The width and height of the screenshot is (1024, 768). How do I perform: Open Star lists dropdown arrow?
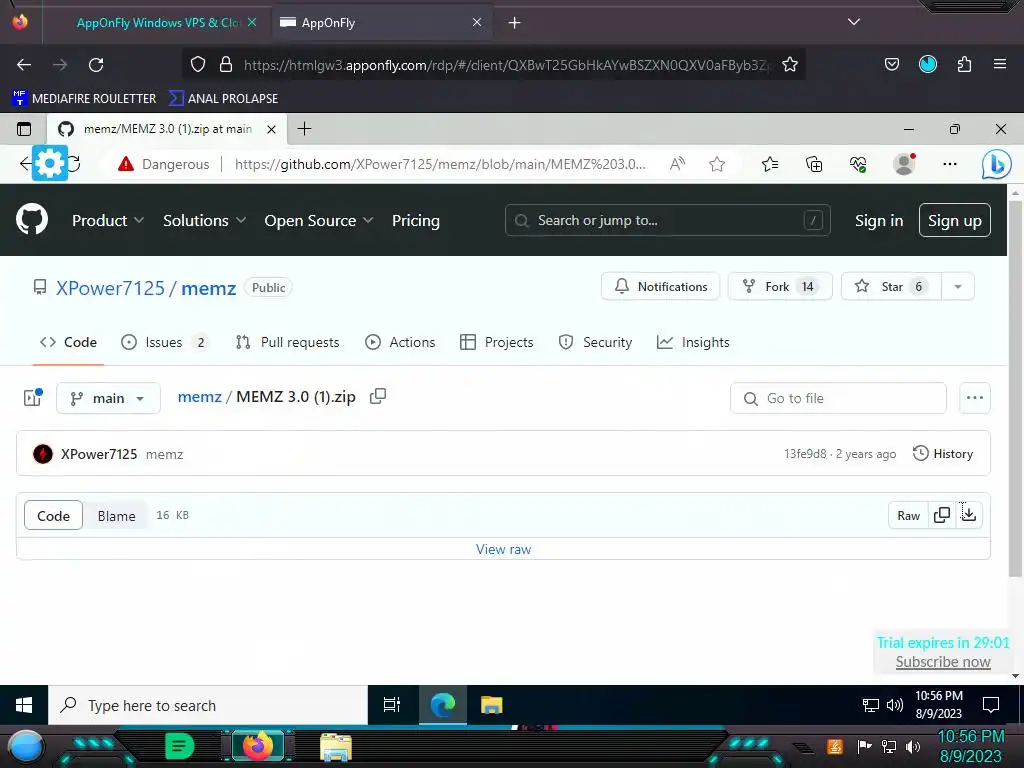[x=957, y=286]
